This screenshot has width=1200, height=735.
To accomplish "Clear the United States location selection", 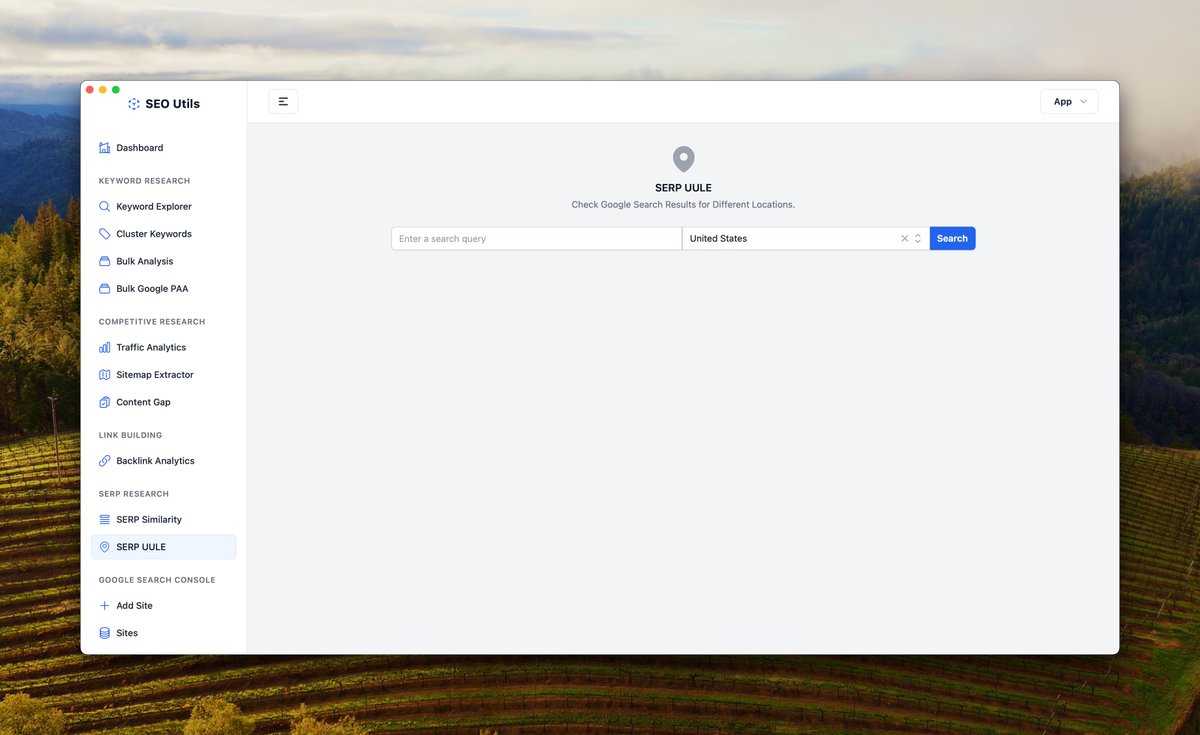I will 905,239.
